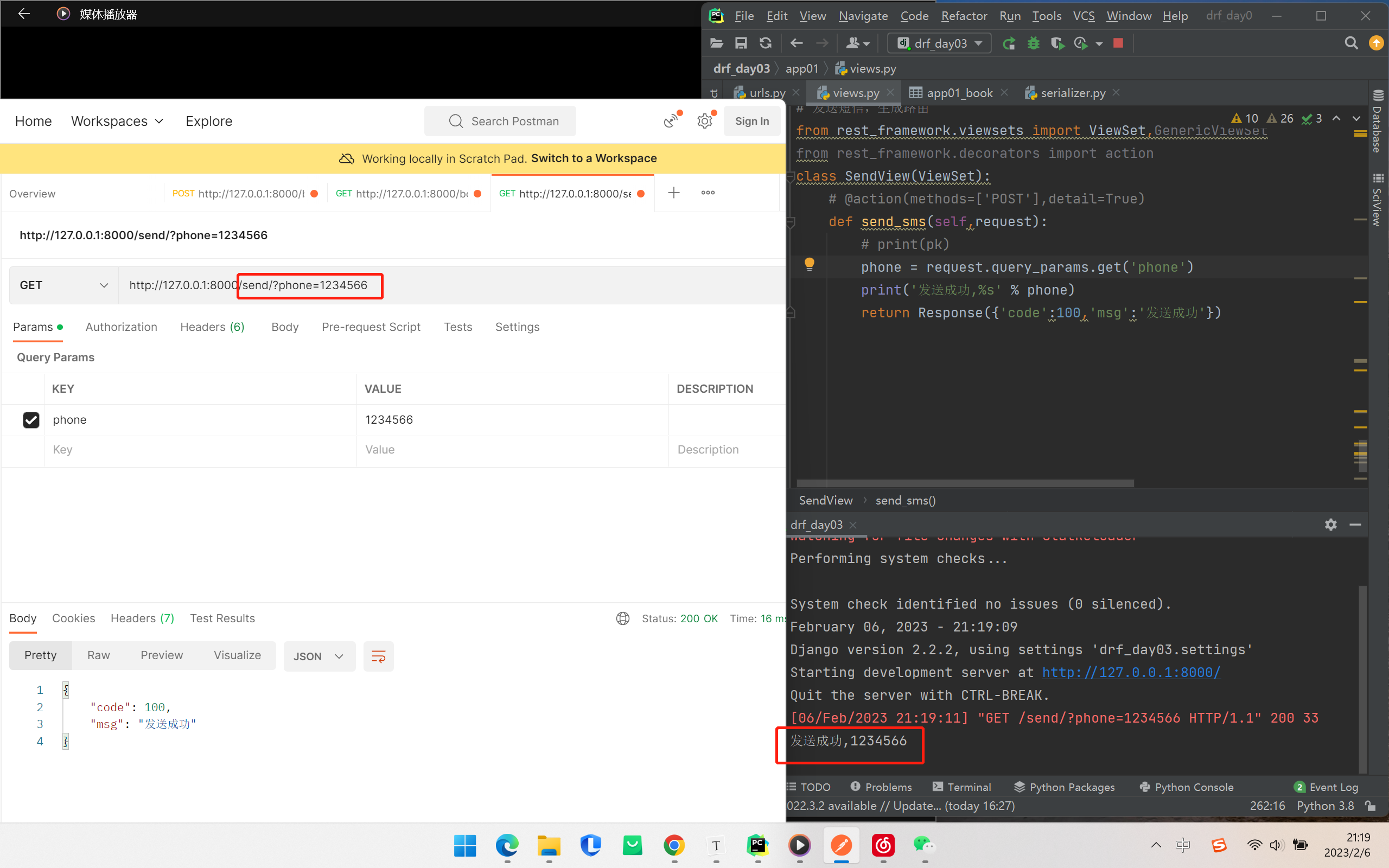Click the PyCharm reload from disk icon
The height and width of the screenshot is (868, 1389).
[766, 43]
